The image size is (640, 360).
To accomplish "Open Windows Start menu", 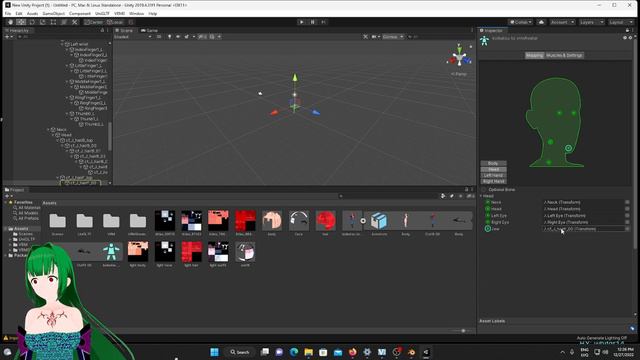I will 214,352.
